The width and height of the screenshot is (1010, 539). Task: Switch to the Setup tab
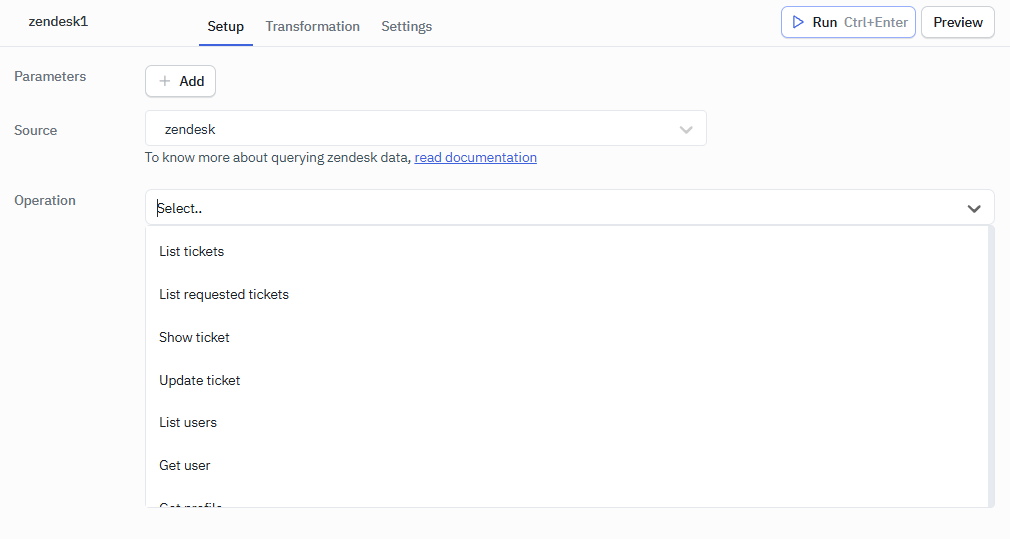(x=225, y=26)
